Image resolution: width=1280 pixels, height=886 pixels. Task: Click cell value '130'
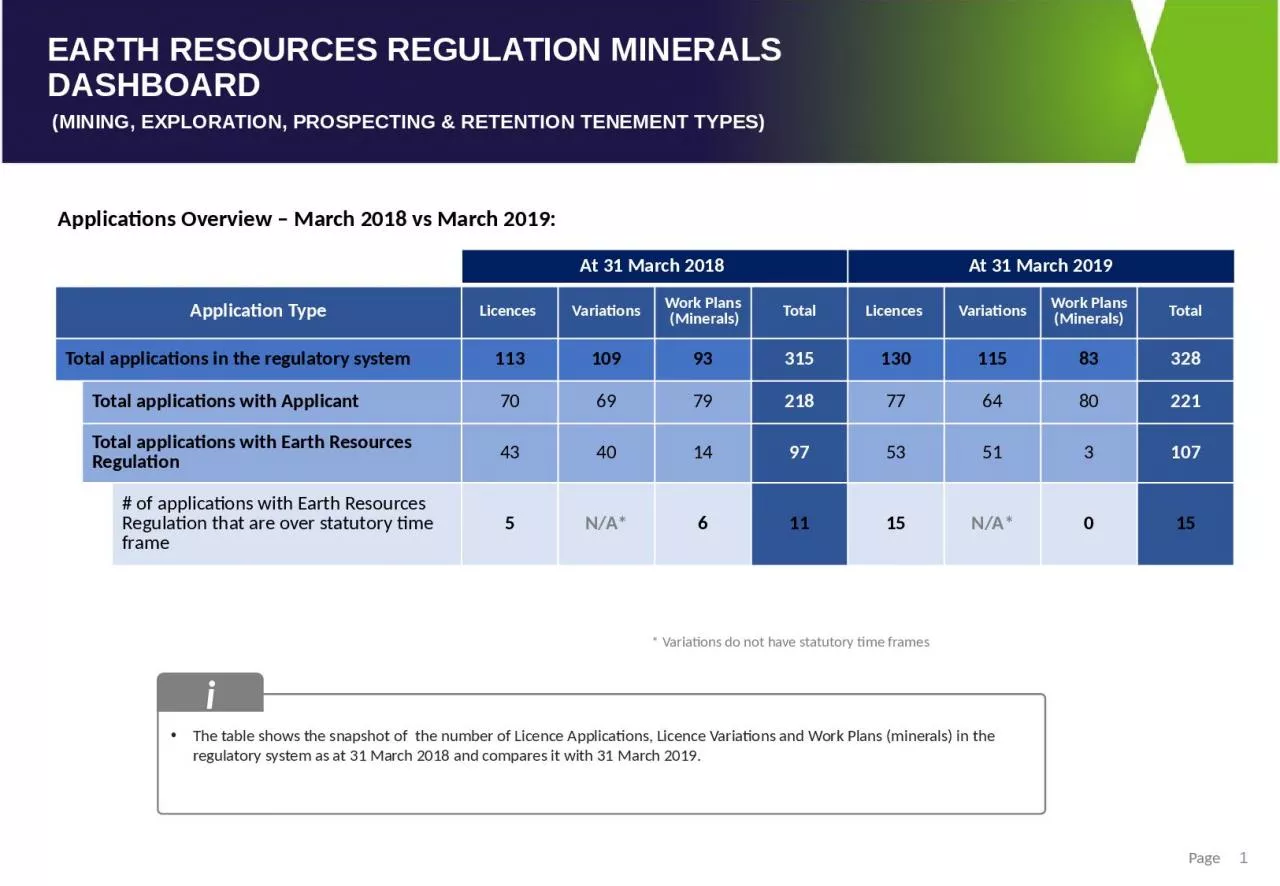click(x=895, y=359)
